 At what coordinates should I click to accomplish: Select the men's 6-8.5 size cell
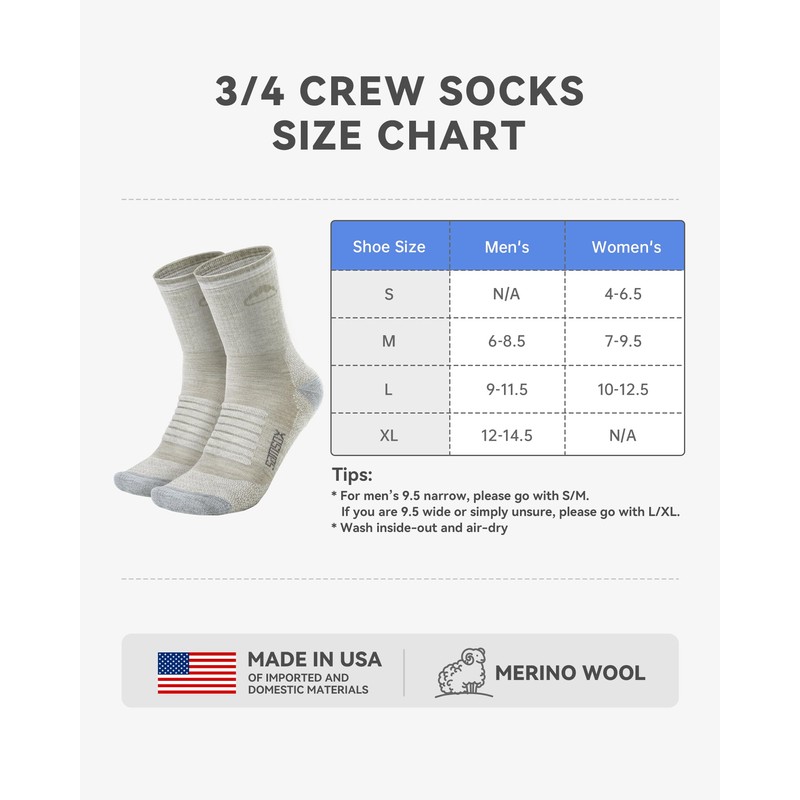coord(507,341)
